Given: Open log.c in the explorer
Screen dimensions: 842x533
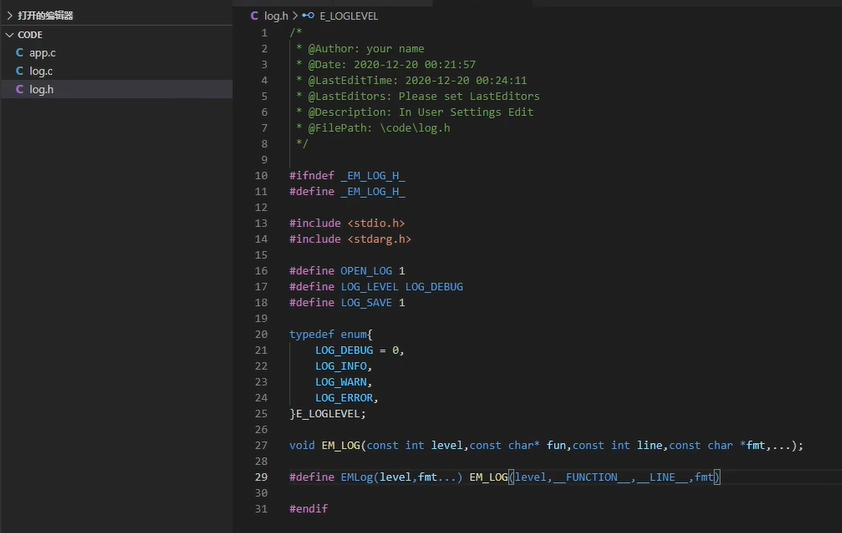Looking at the screenshot, I should click(x=41, y=71).
